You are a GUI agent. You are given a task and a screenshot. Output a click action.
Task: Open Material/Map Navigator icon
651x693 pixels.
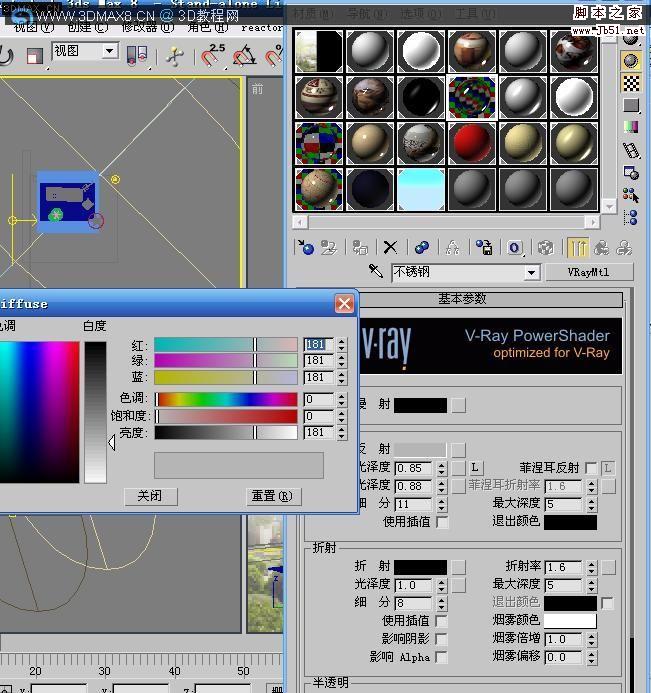point(631,217)
